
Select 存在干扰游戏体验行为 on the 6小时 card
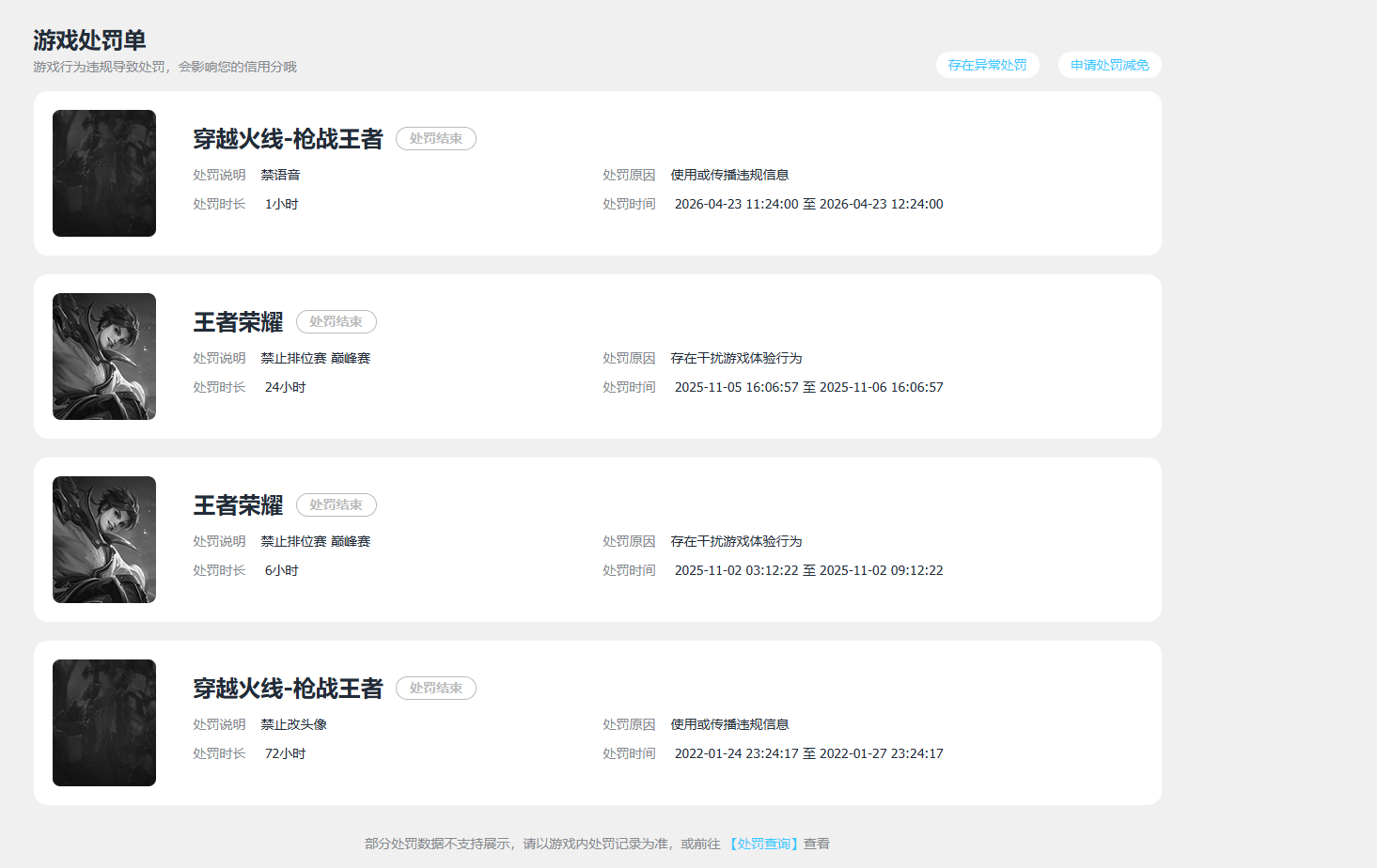coord(737,541)
